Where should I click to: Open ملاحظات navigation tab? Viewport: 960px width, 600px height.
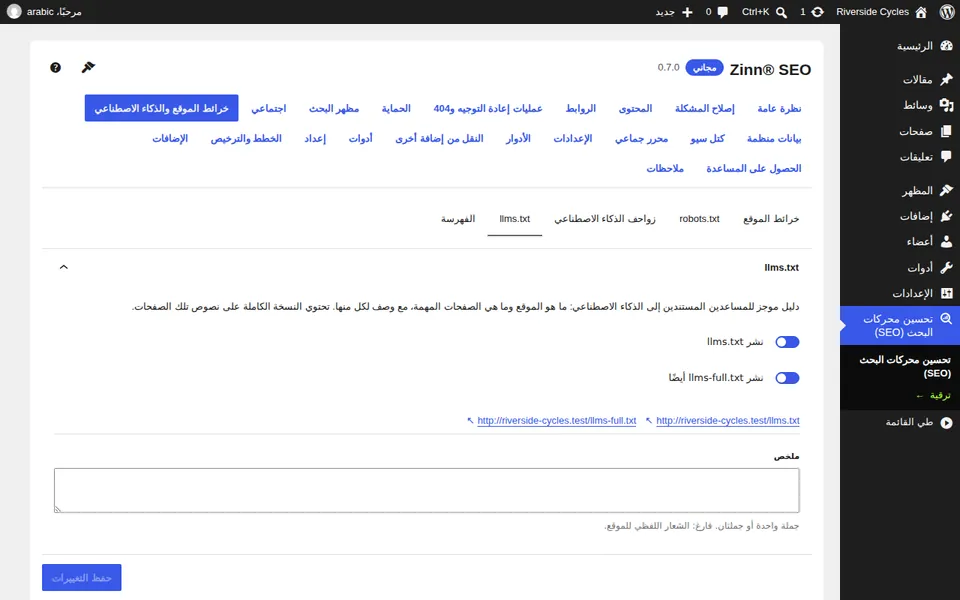pyautogui.click(x=665, y=168)
